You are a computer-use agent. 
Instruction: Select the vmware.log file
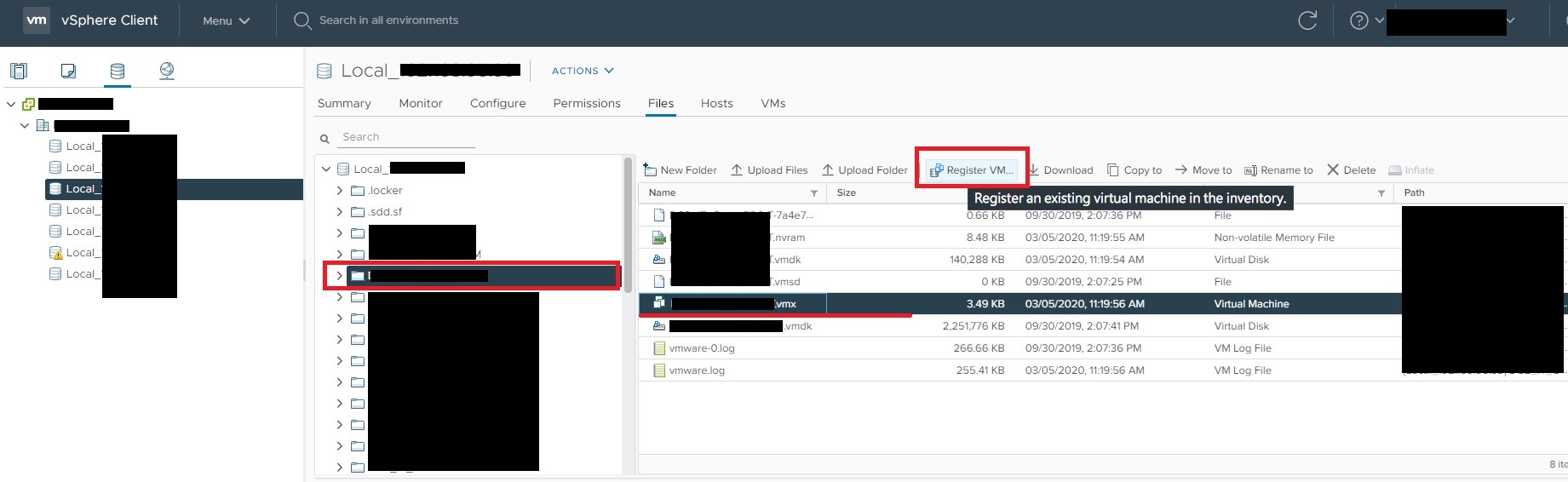pos(697,370)
